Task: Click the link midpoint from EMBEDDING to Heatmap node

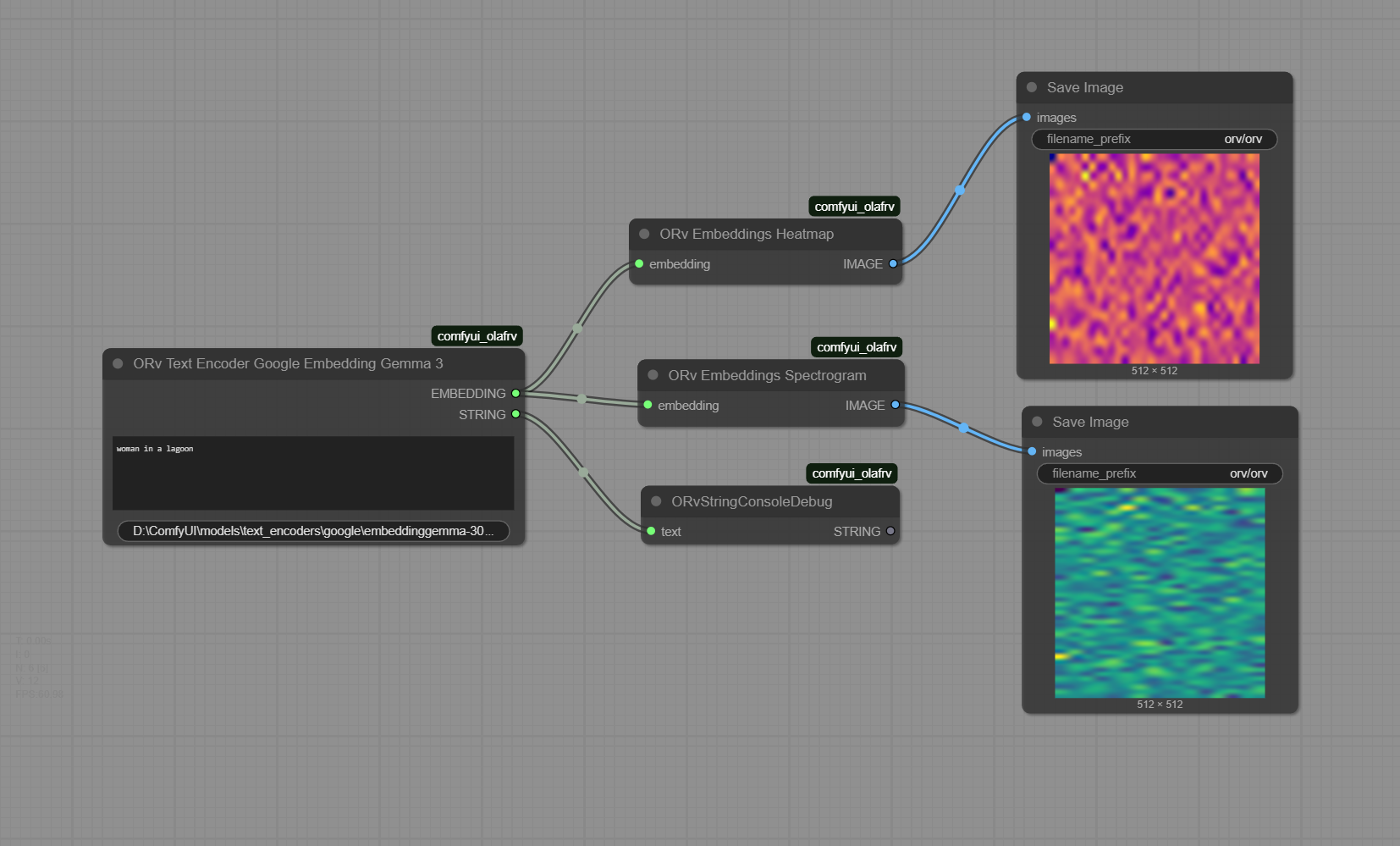Action: (577, 328)
